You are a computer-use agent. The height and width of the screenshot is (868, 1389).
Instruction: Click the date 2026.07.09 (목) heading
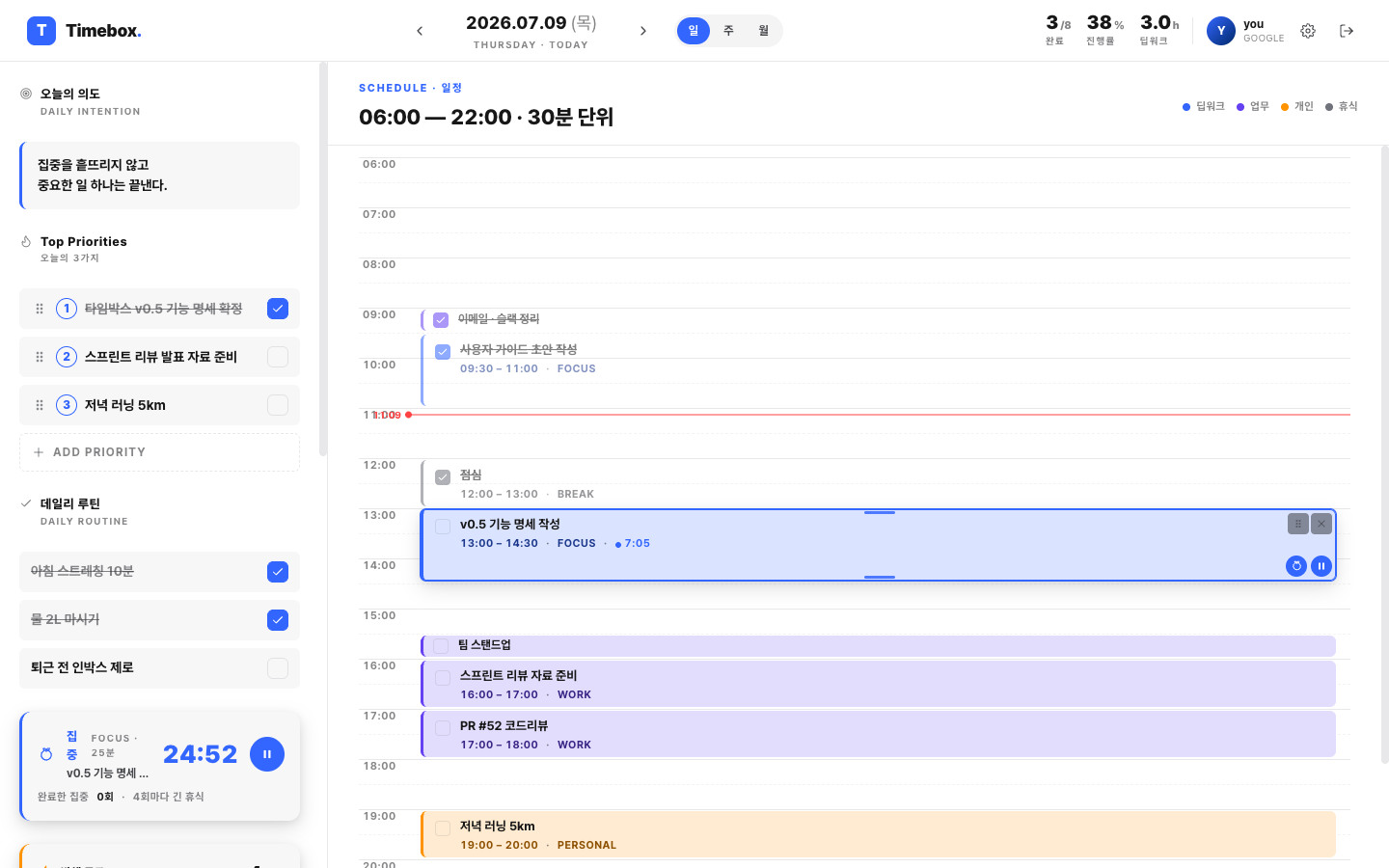click(x=531, y=23)
